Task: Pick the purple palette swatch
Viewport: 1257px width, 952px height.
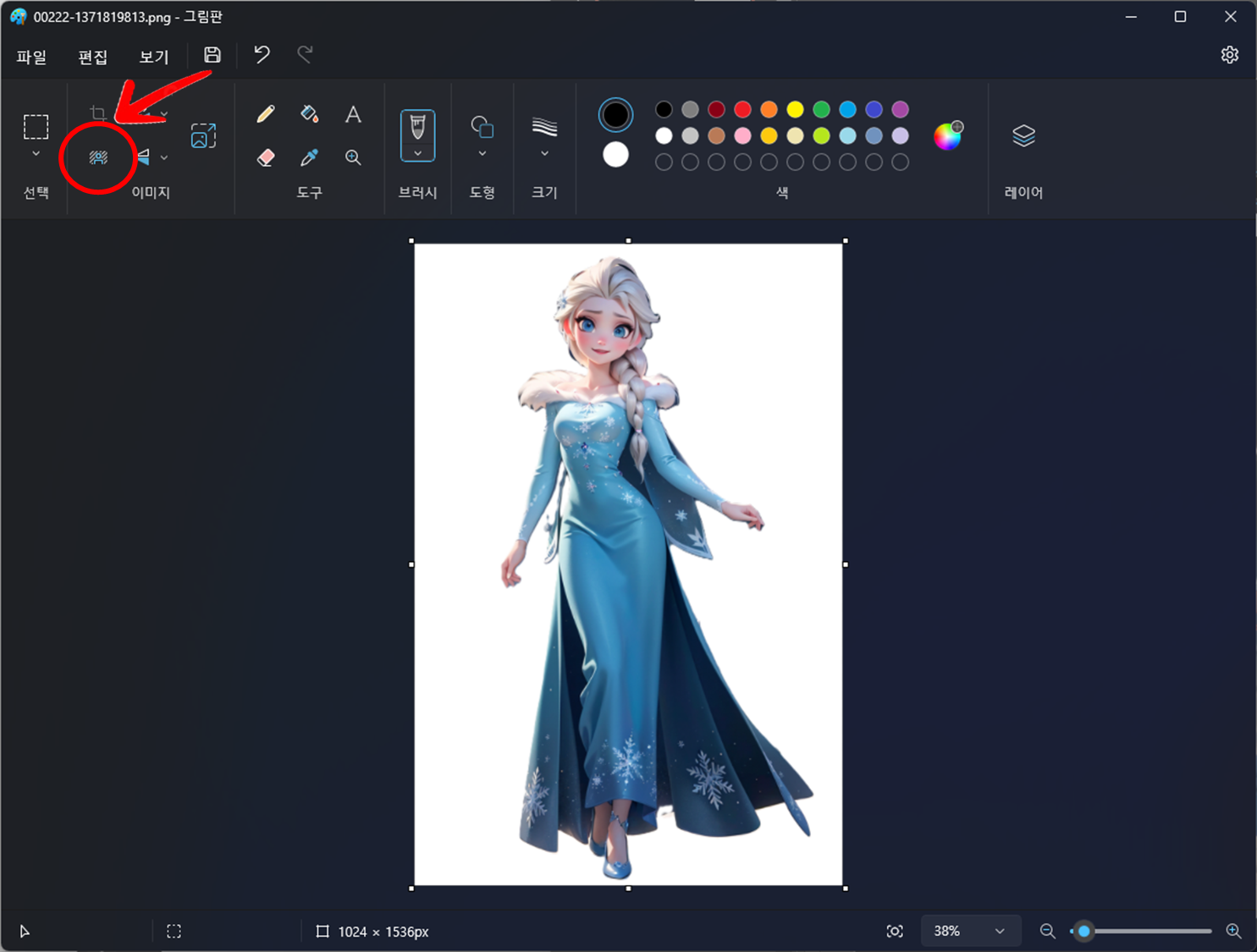Action: (900, 109)
